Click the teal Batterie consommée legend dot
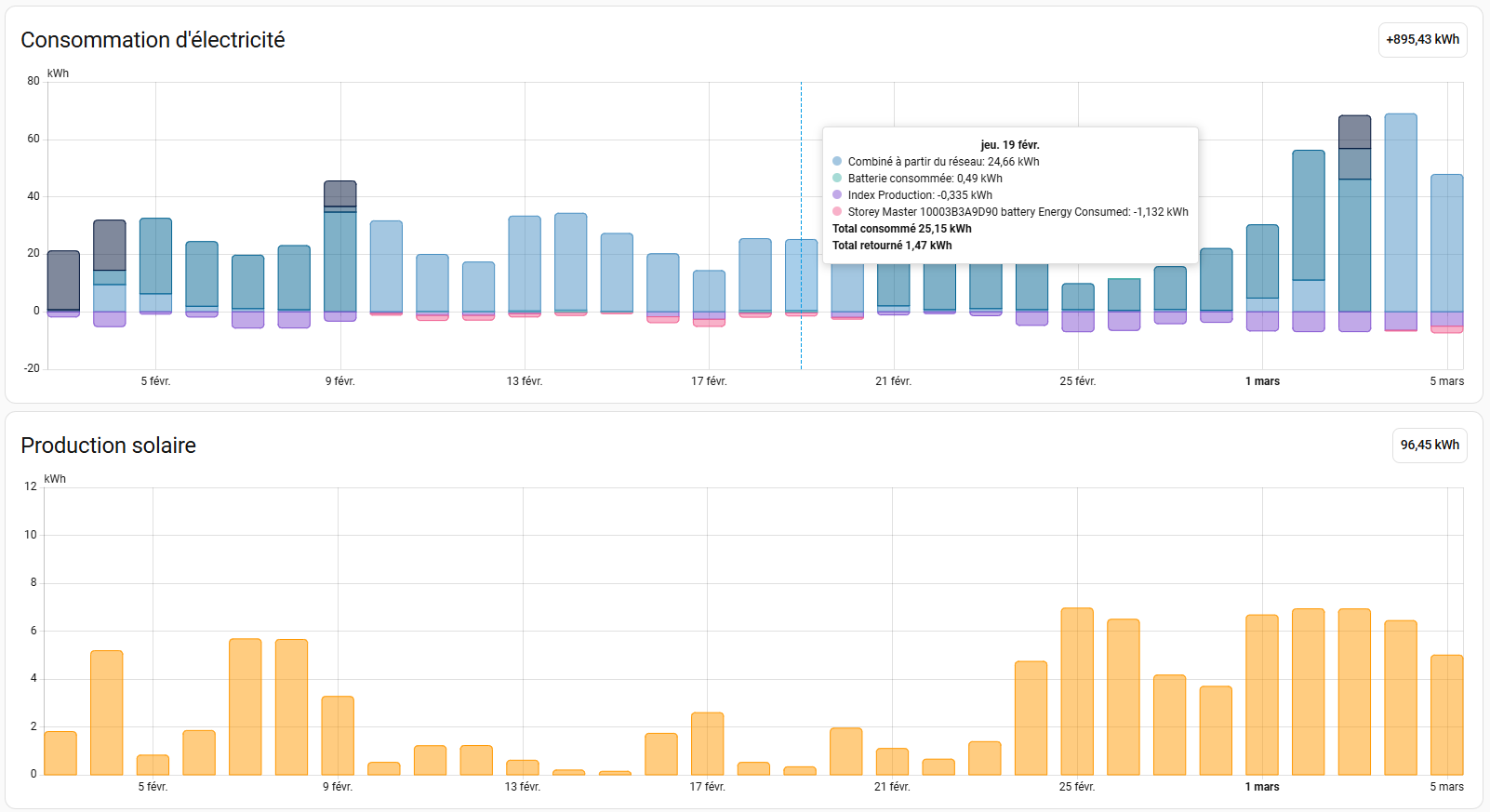The height and width of the screenshot is (812, 1490). pyautogui.click(x=837, y=179)
